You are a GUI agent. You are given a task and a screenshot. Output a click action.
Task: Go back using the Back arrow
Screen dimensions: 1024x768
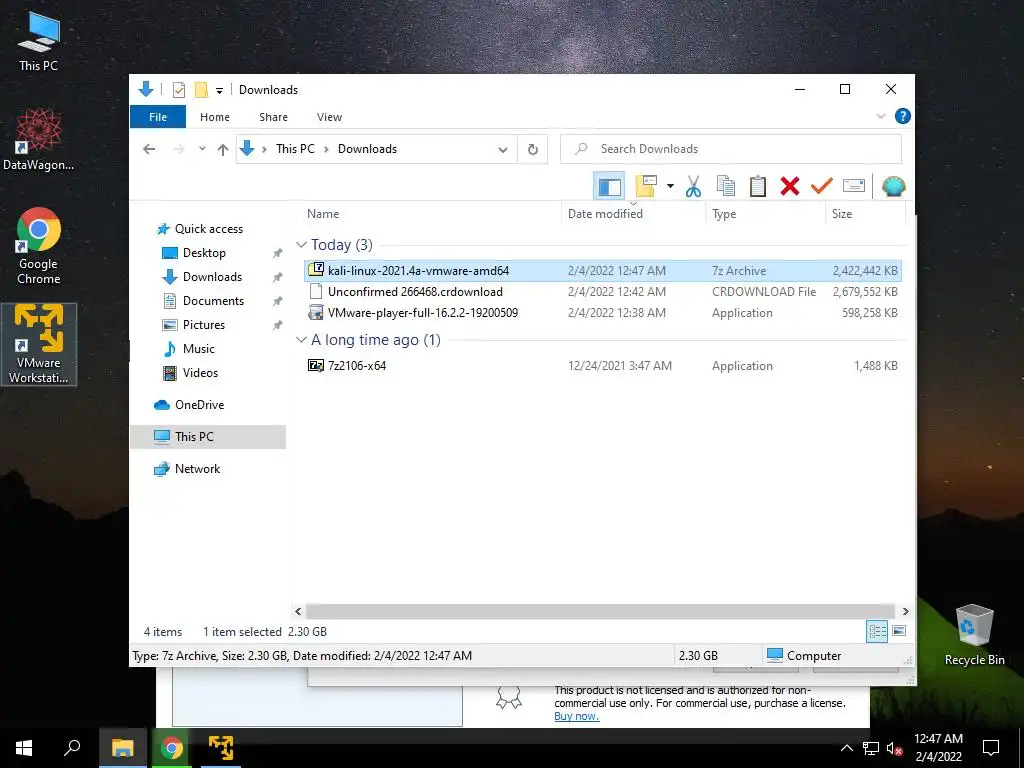(149, 150)
